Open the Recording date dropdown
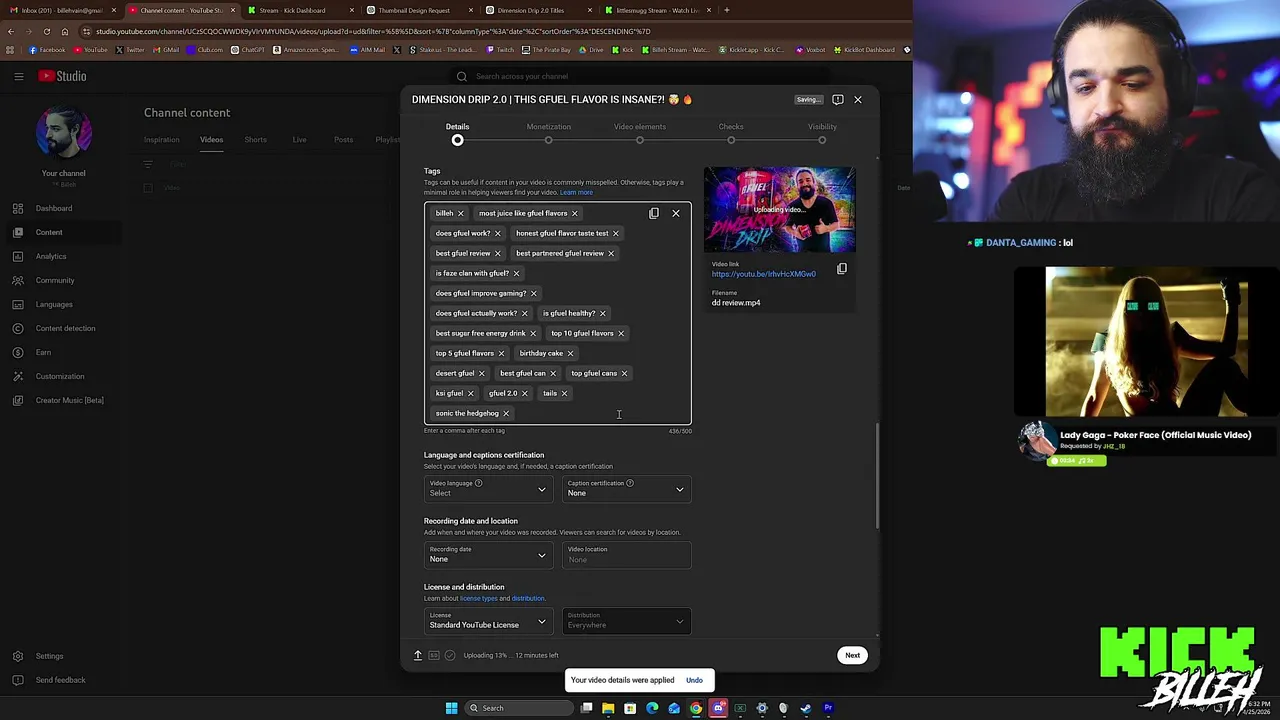Image resolution: width=1280 pixels, height=720 pixels. [487, 554]
